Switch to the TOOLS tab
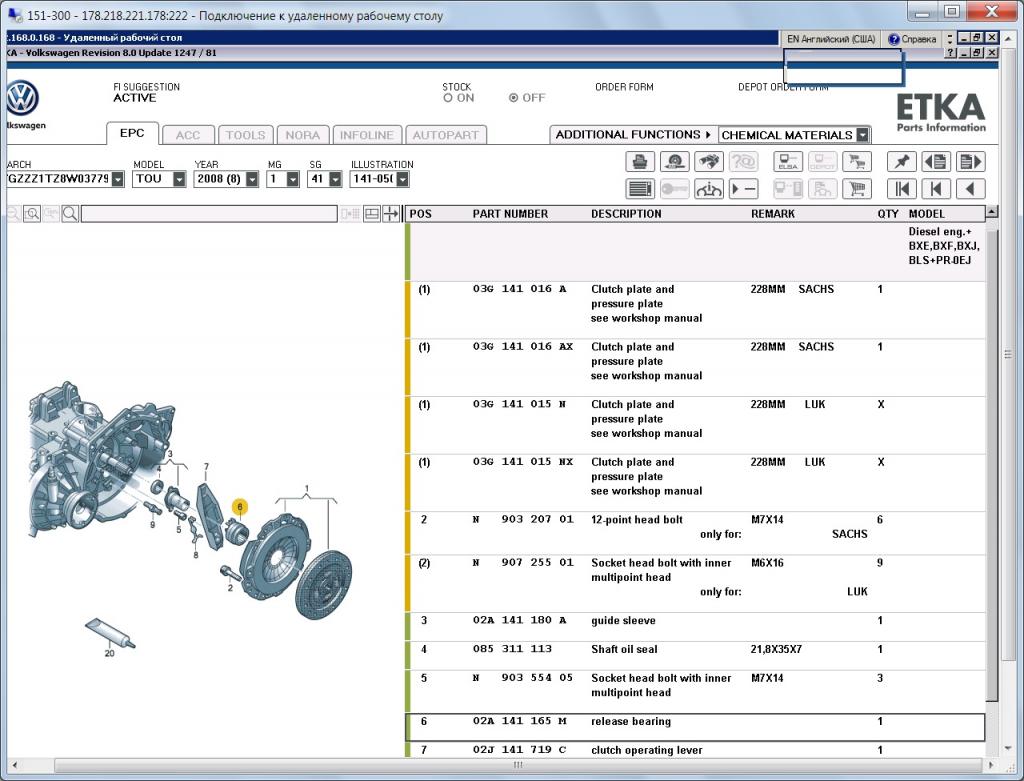The width and height of the screenshot is (1024, 781). [246, 135]
